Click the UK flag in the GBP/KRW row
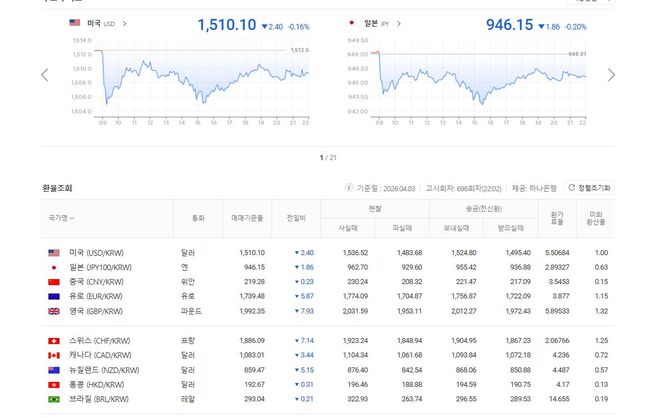 (x=53, y=311)
